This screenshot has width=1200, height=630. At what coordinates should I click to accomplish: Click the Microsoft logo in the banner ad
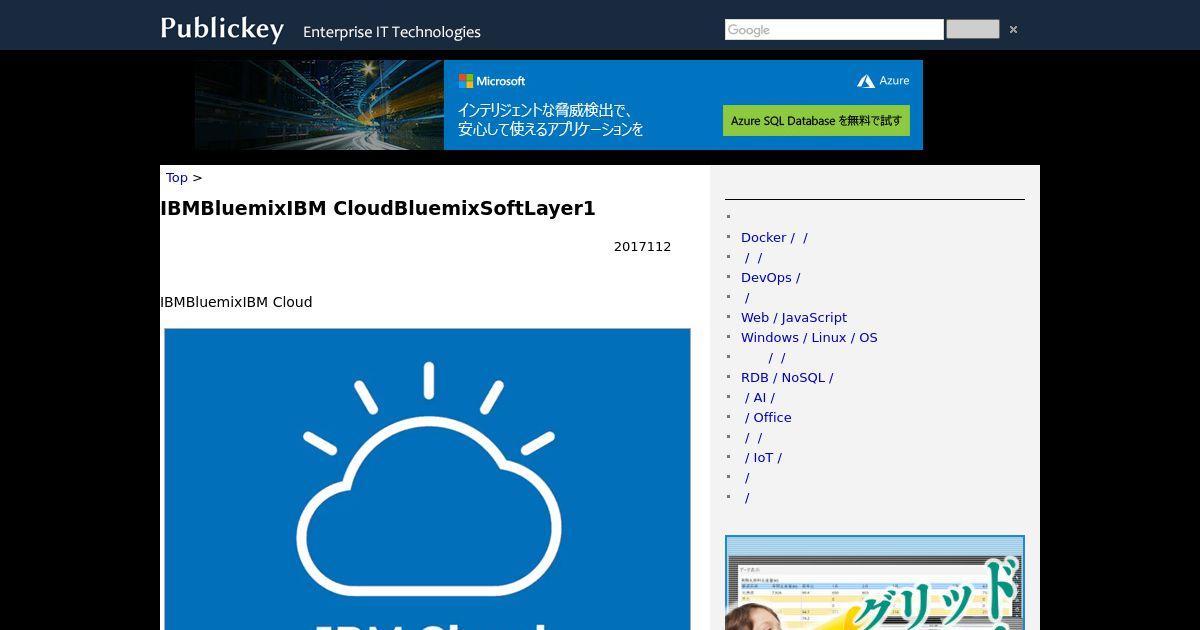tap(492, 81)
